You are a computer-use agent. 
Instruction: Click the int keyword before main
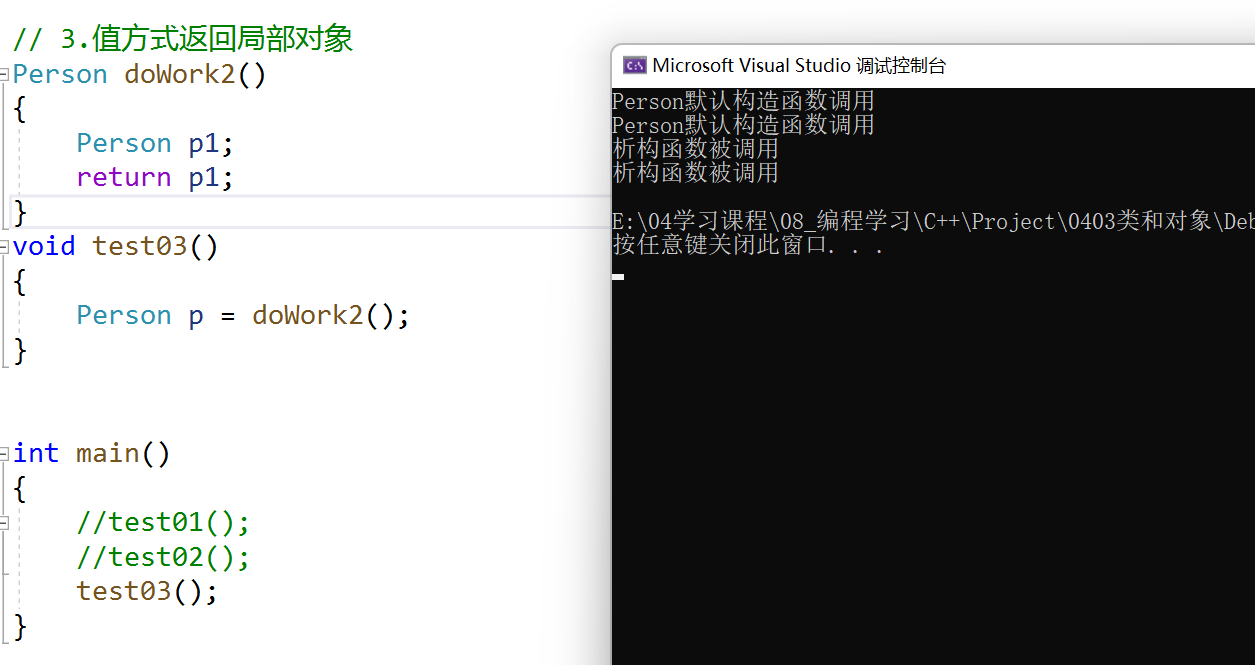(36, 454)
